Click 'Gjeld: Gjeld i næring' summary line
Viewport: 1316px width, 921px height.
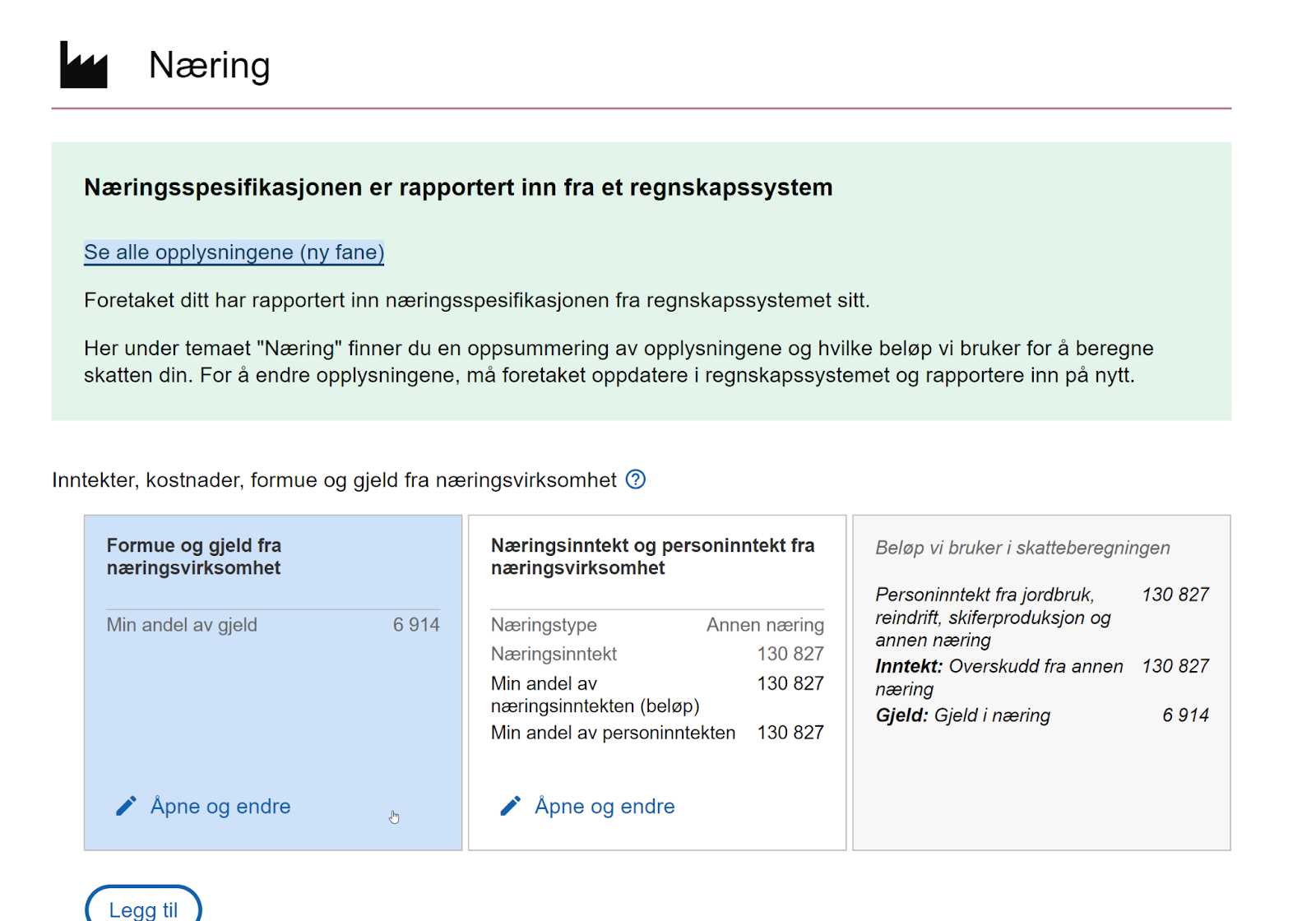tap(962, 715)
